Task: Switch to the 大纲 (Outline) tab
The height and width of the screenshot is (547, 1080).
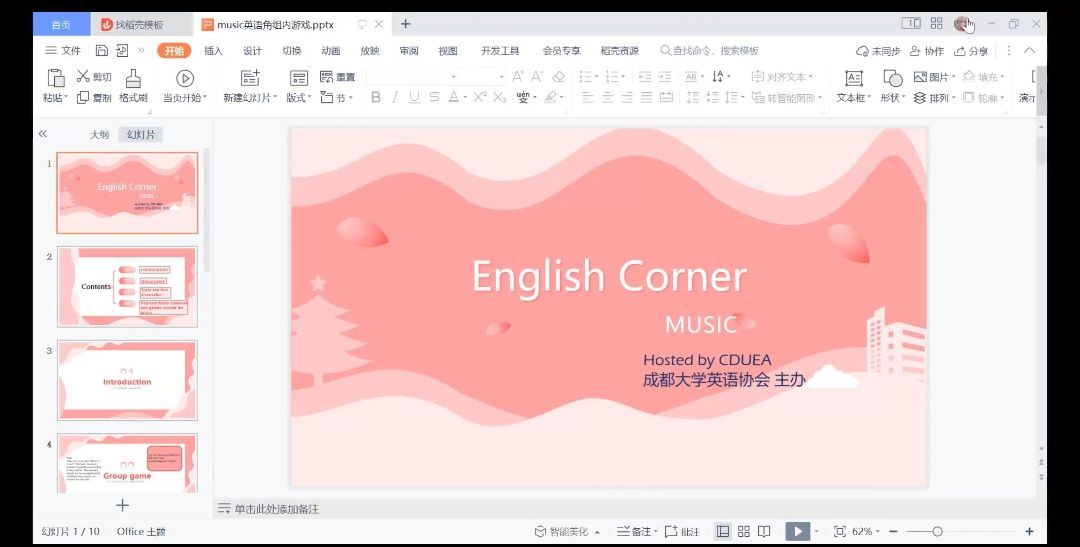Action: (99, 134)
